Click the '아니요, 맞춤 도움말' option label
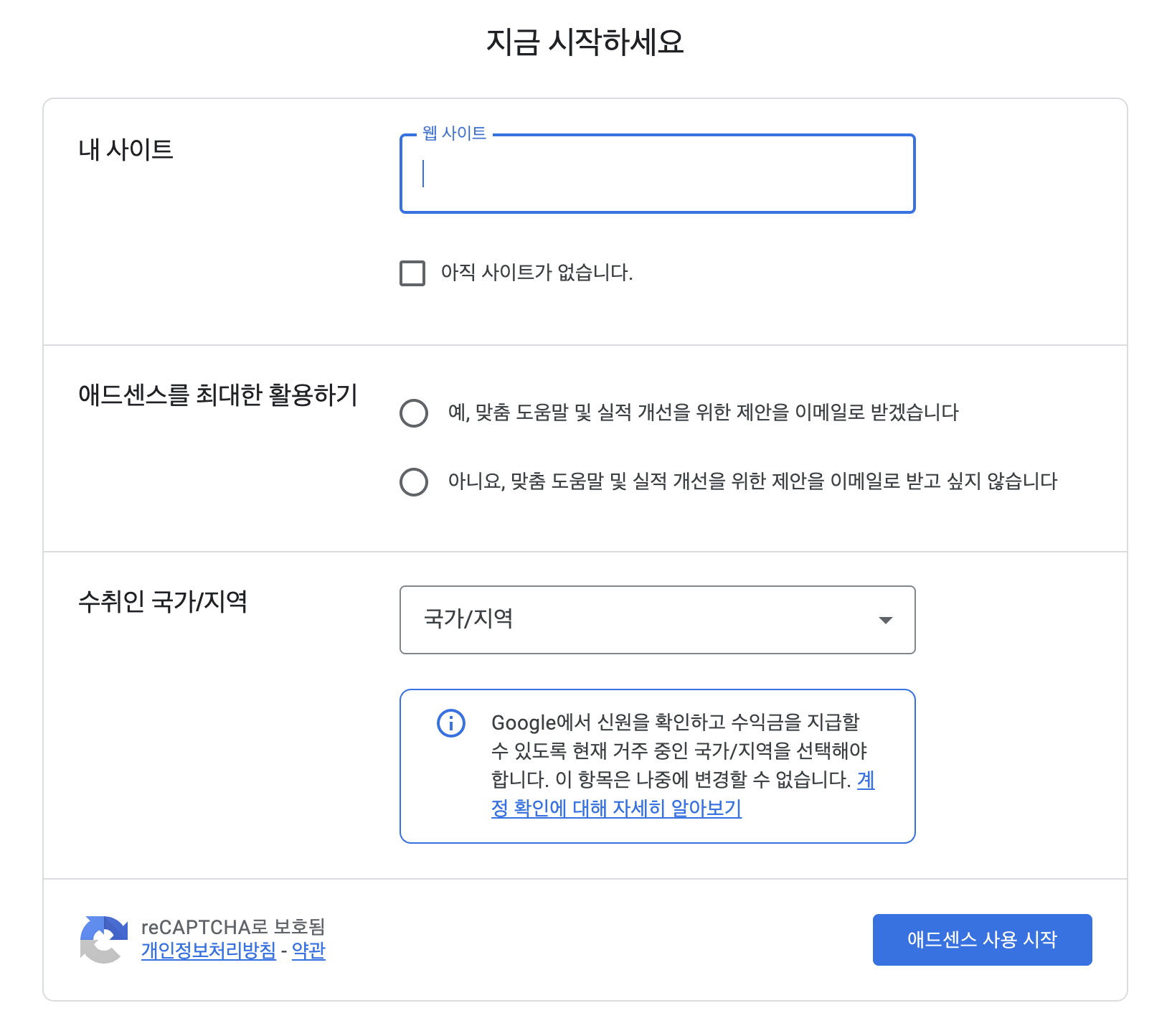The height and width of the screenshot is (1036, 1172). [x=752, y=481]
